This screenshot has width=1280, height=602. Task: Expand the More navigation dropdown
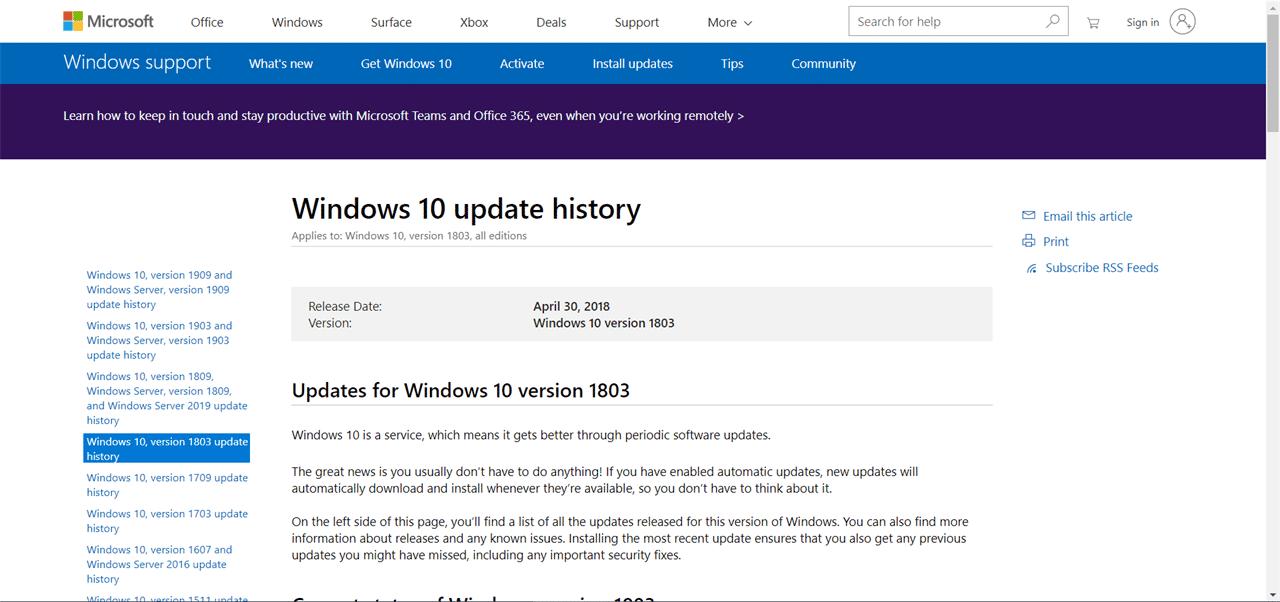coord(729,21)
